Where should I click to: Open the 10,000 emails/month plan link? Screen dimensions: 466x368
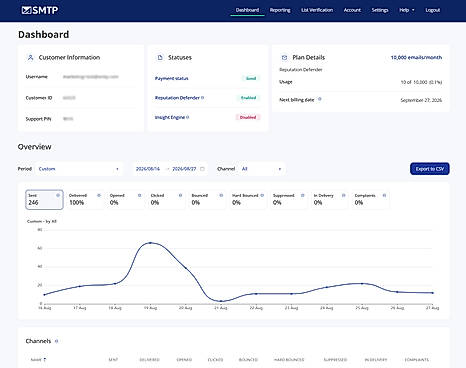pos(416,58)
